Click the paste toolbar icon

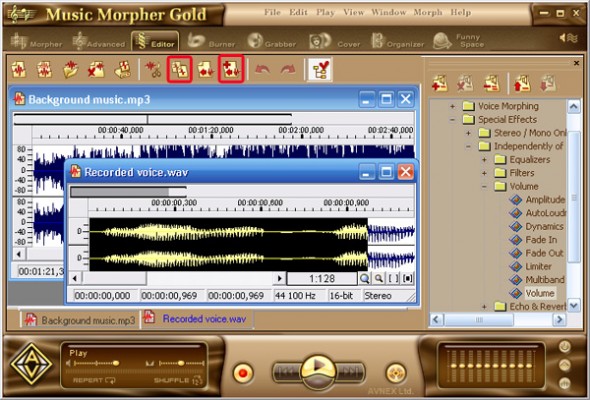pyautogui.click(x=205, y=69)
